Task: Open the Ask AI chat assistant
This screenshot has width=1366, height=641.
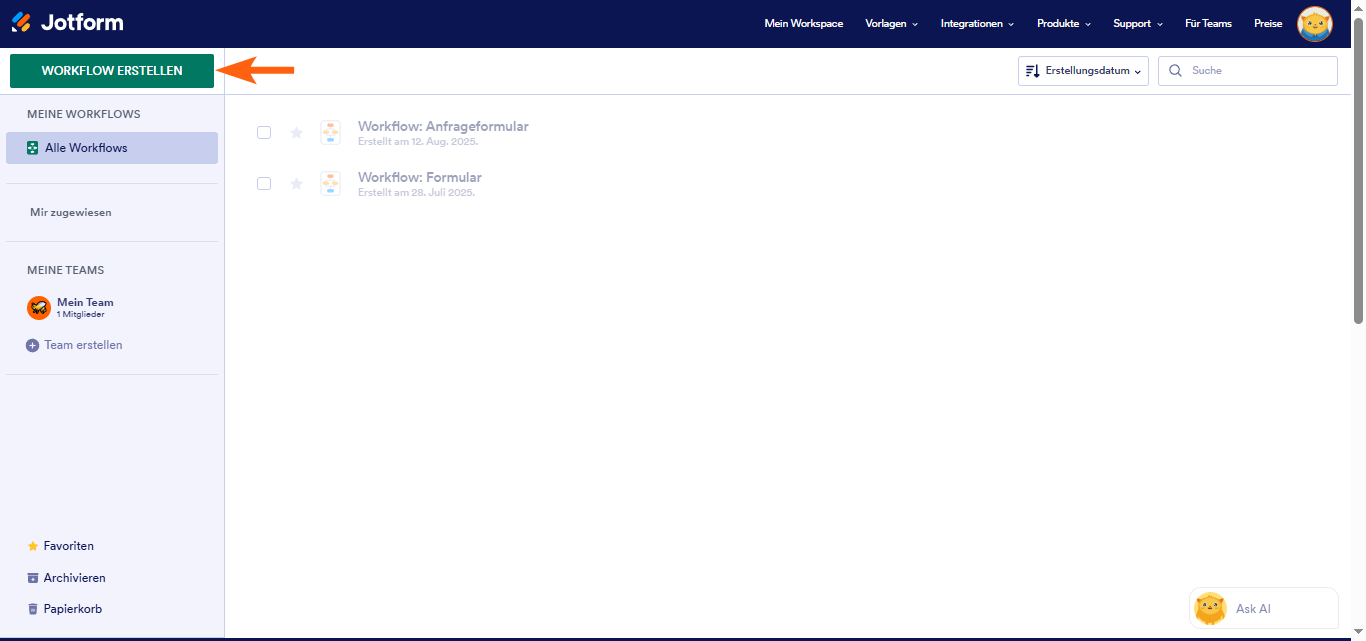Action: point(1263,608)
